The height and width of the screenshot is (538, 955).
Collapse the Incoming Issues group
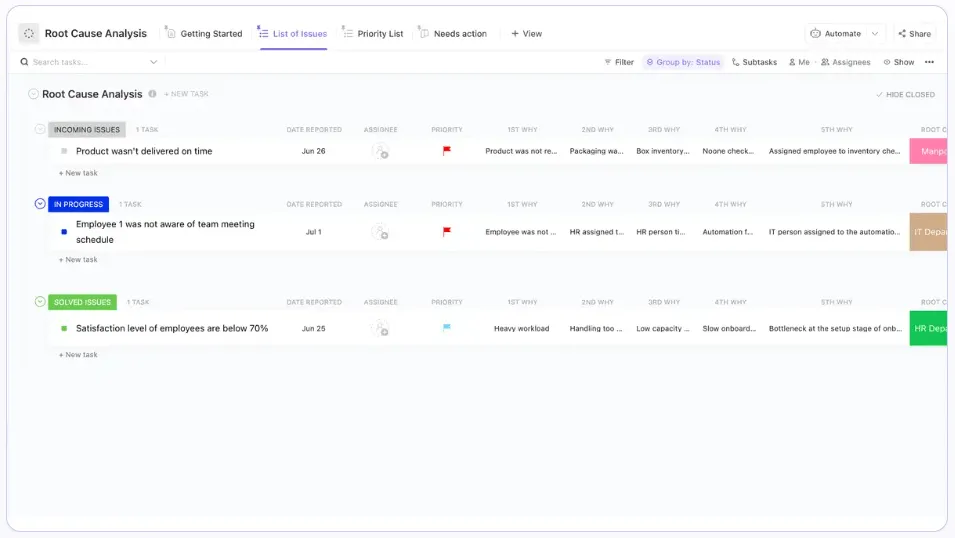point(40,129)
